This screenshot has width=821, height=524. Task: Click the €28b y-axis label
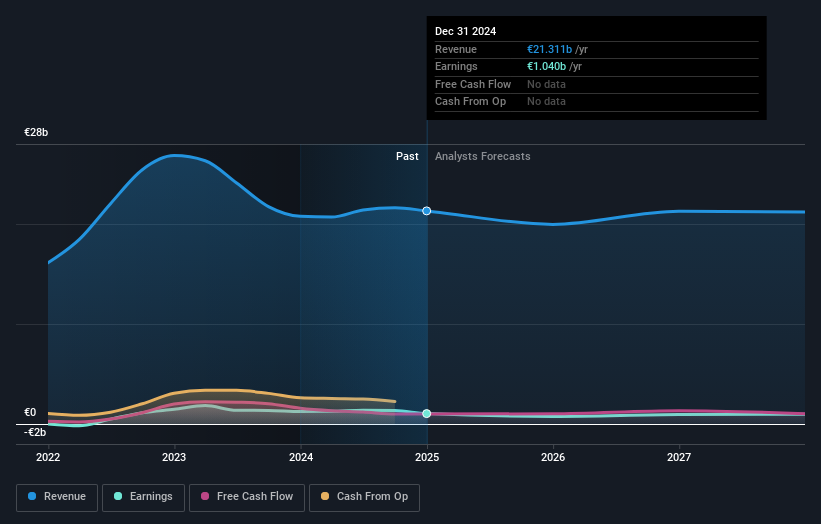click(x=36, y=132)
